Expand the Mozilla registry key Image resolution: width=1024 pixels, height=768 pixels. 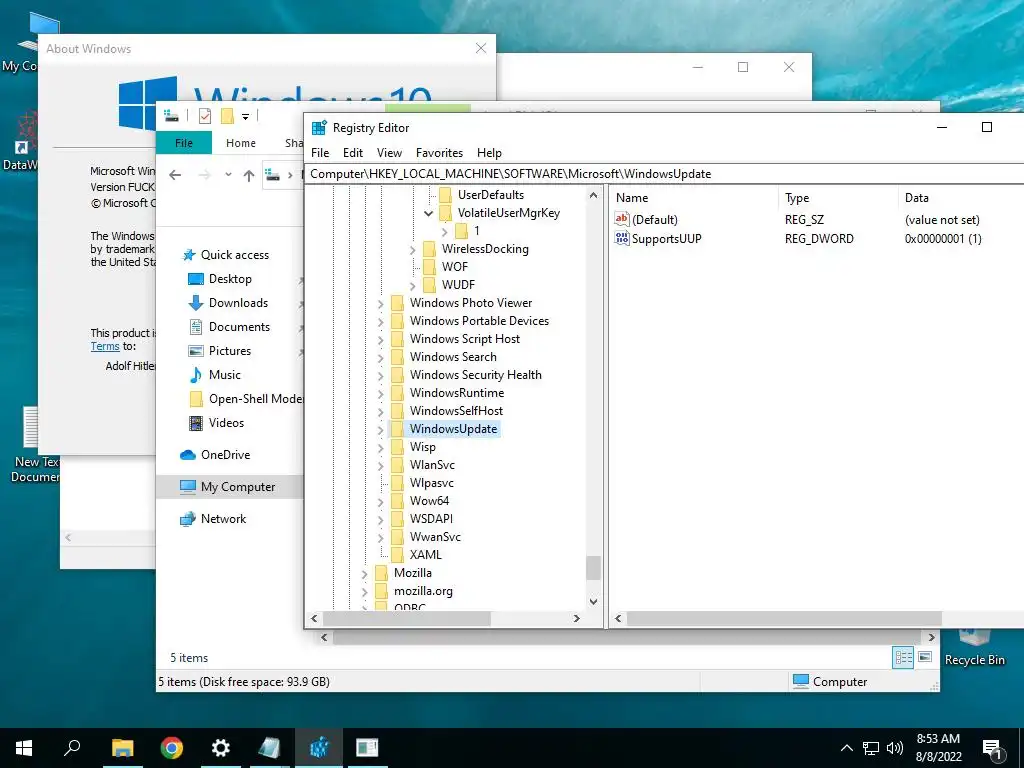pos(365,573)
